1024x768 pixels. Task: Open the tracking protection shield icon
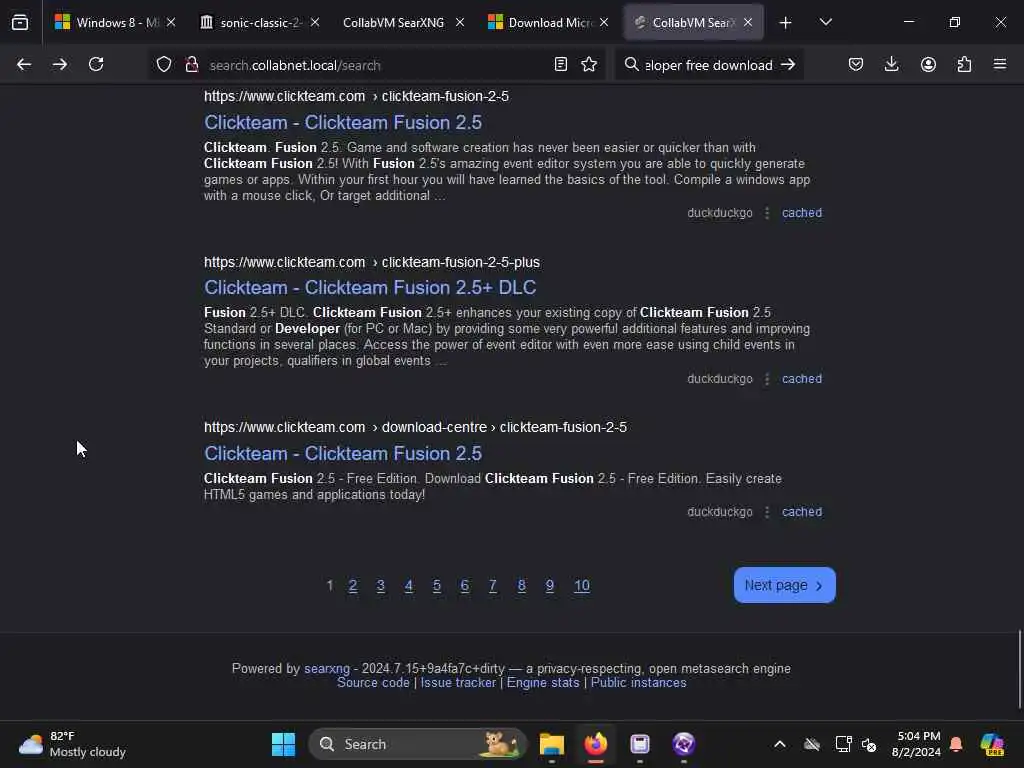164,65
